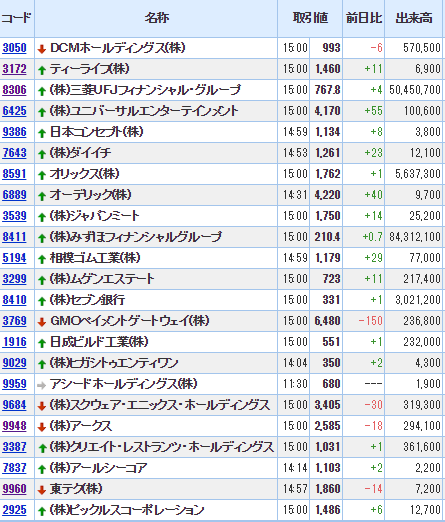Select company name (株)ジャパンミート
Viewport: 445px width, 522px height.
pyautogui.click(x=95, y=216)
